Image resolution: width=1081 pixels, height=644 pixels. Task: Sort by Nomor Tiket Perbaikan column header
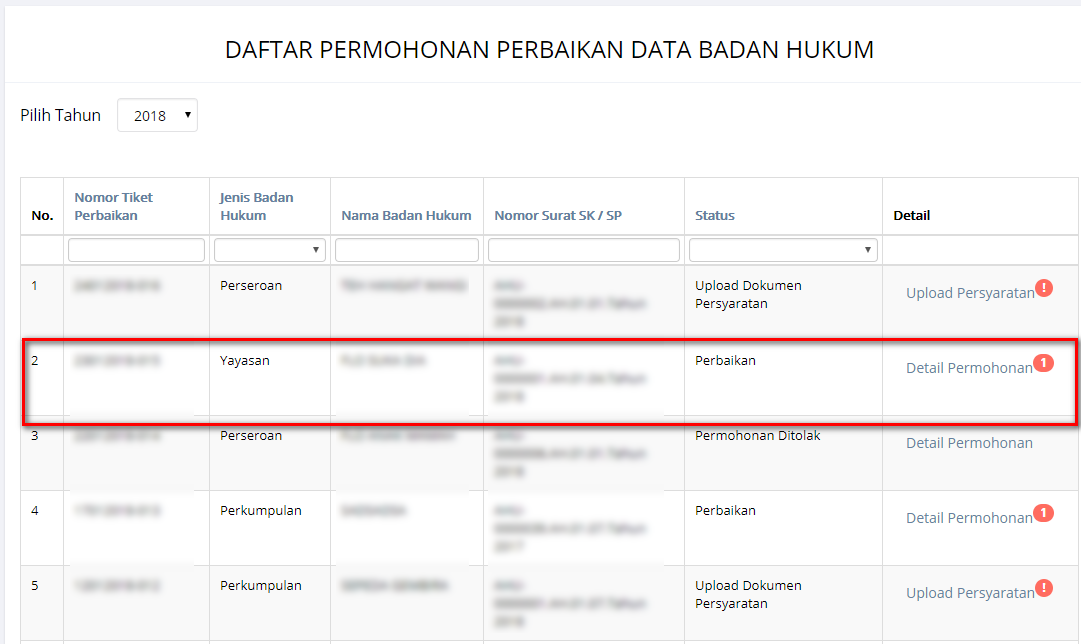point(113,206)
